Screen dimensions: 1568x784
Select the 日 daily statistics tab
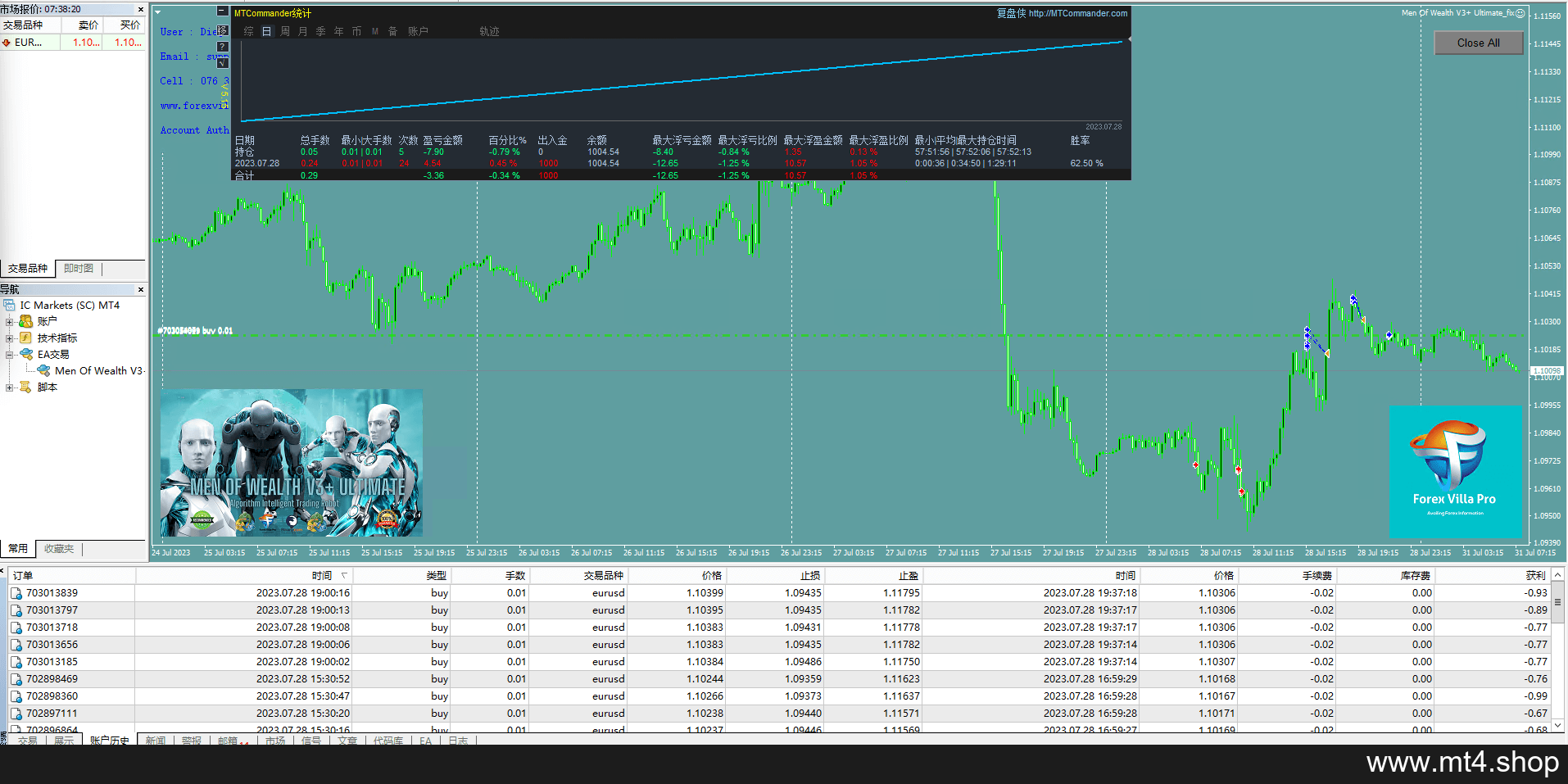(x=267, y=31)
